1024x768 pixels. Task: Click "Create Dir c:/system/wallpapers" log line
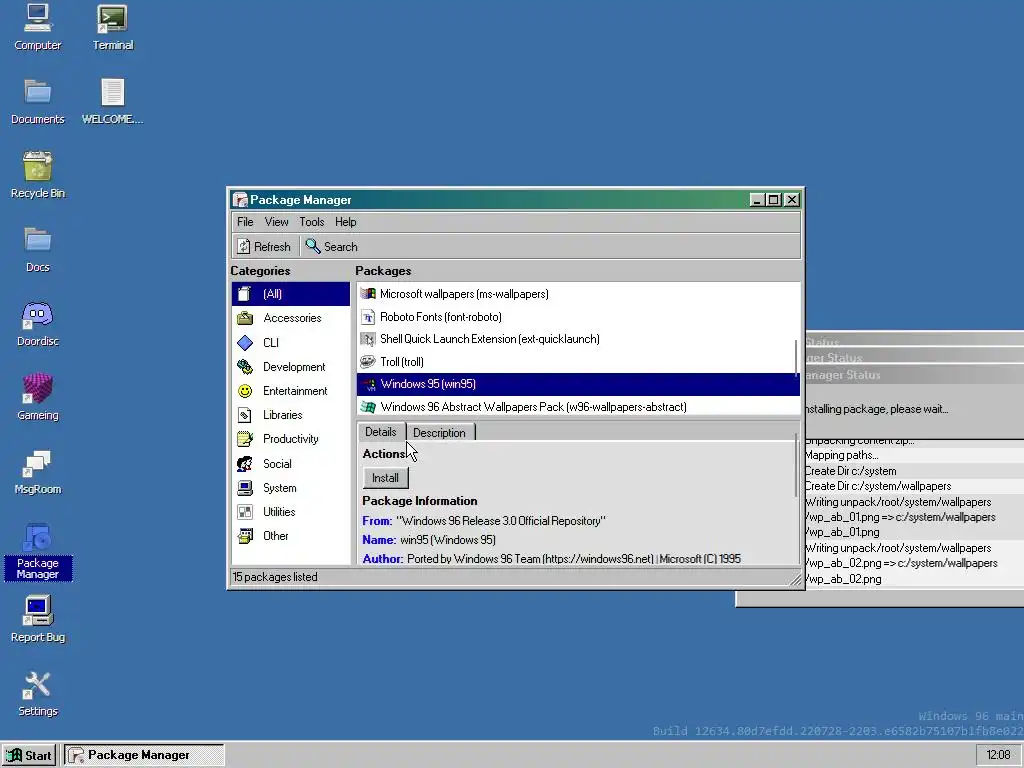click(878, 486)
